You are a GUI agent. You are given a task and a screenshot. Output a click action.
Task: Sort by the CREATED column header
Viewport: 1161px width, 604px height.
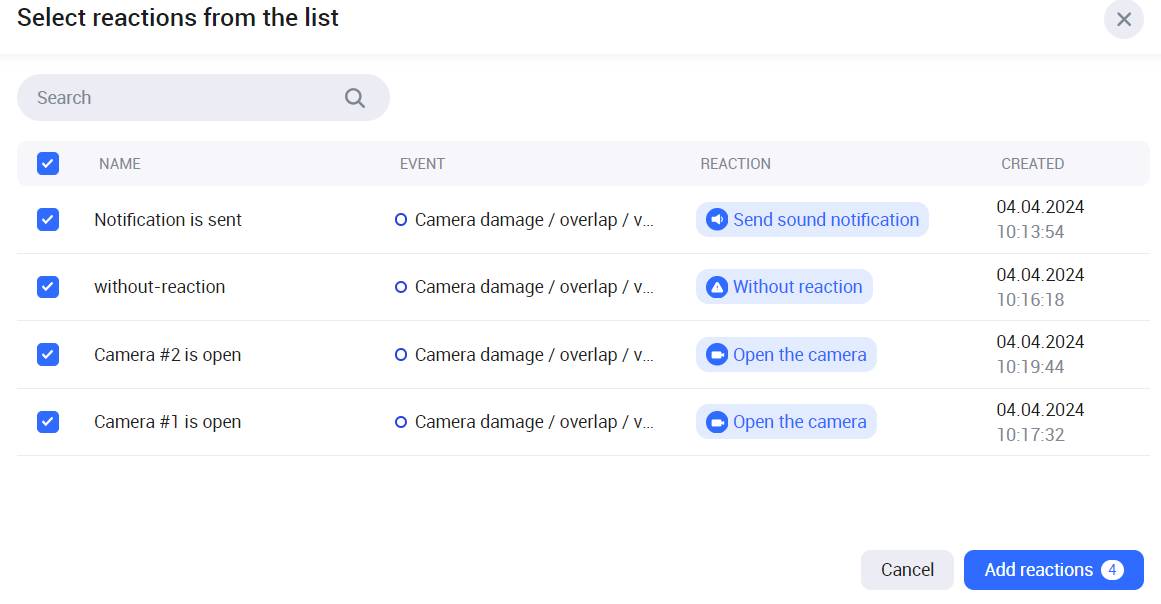click(1032, 164)
